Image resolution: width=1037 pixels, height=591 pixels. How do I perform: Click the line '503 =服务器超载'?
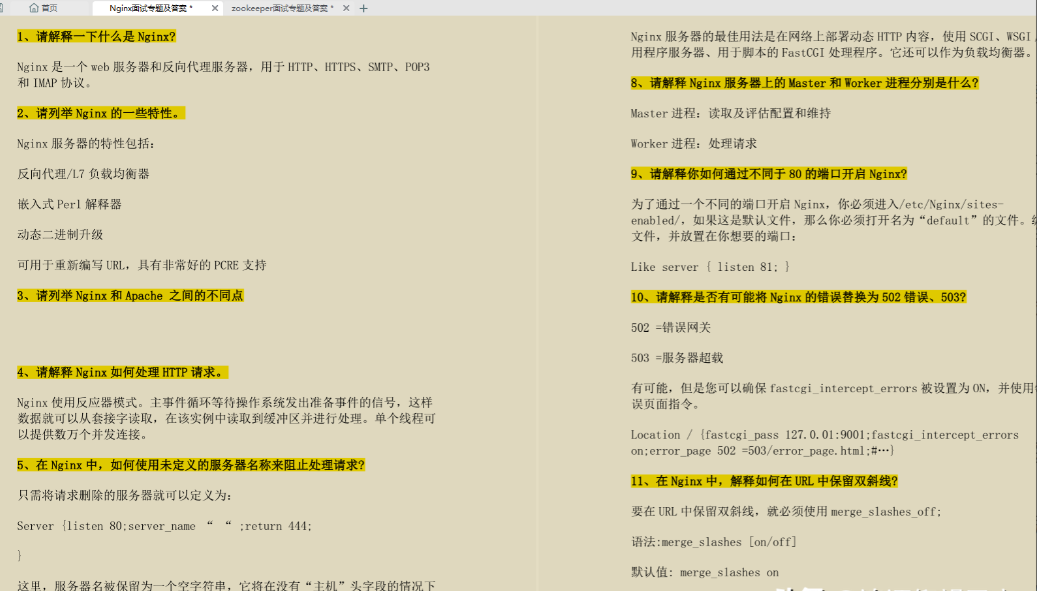tap(677, 358)
